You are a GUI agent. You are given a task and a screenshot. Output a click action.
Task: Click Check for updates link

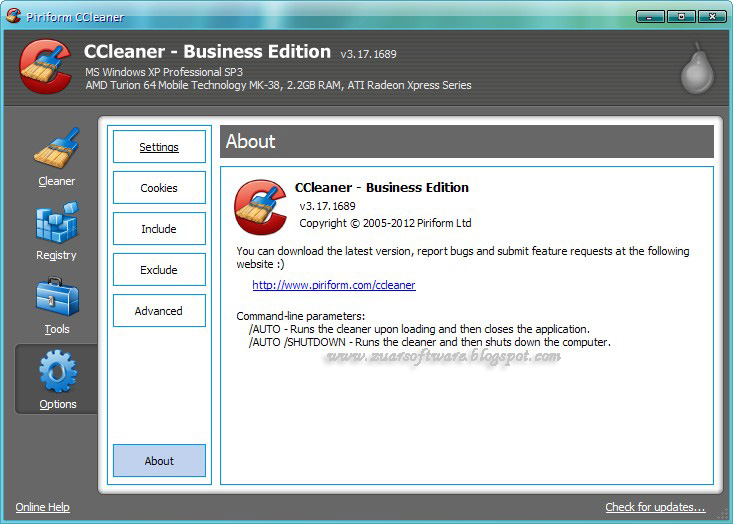655,507
